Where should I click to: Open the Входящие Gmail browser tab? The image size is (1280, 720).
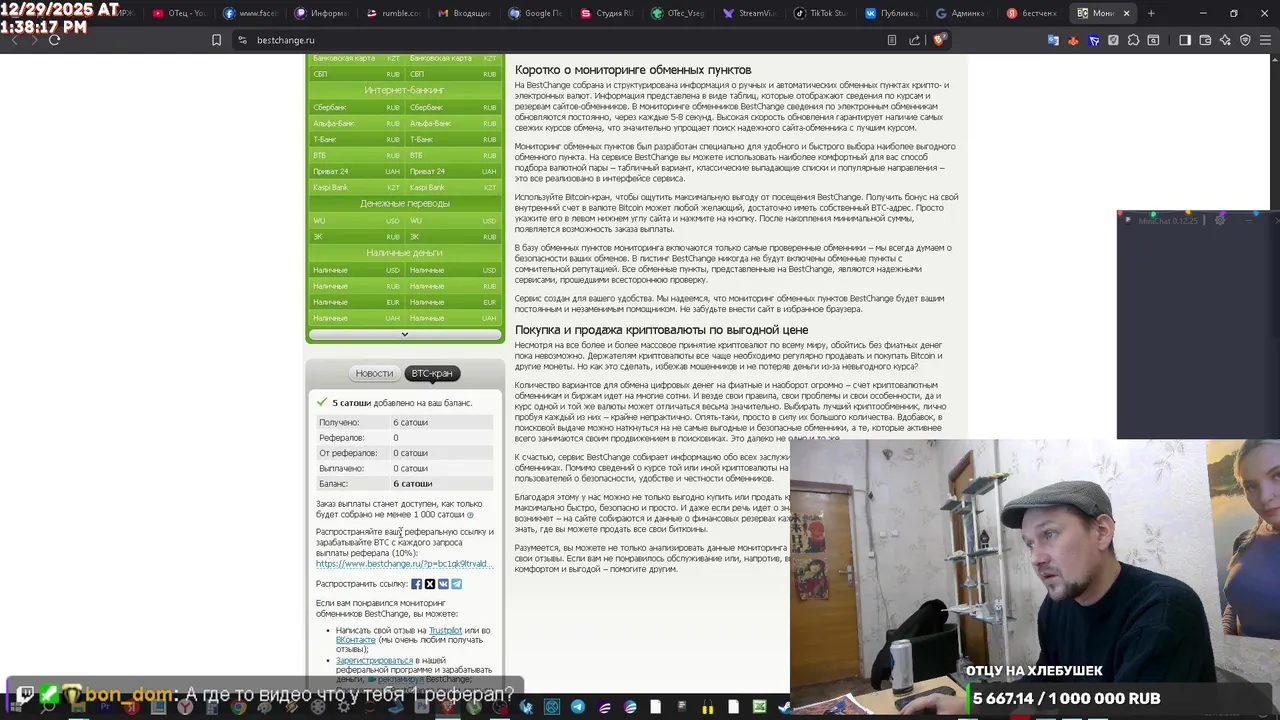tap(465, 13)
